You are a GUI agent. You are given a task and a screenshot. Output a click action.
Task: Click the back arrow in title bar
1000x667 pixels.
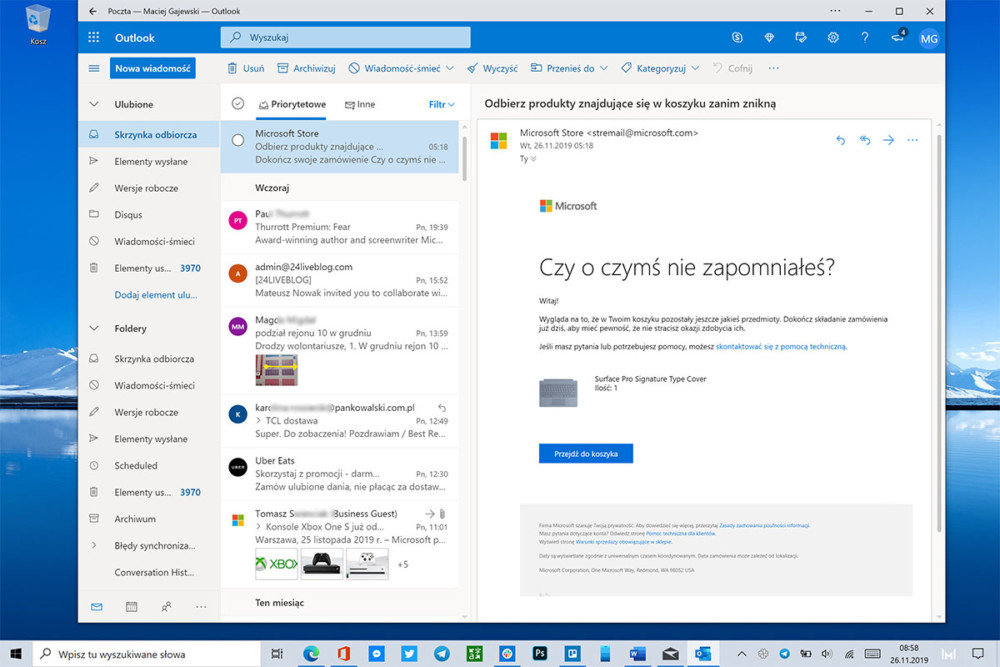(x=93, y=11)
